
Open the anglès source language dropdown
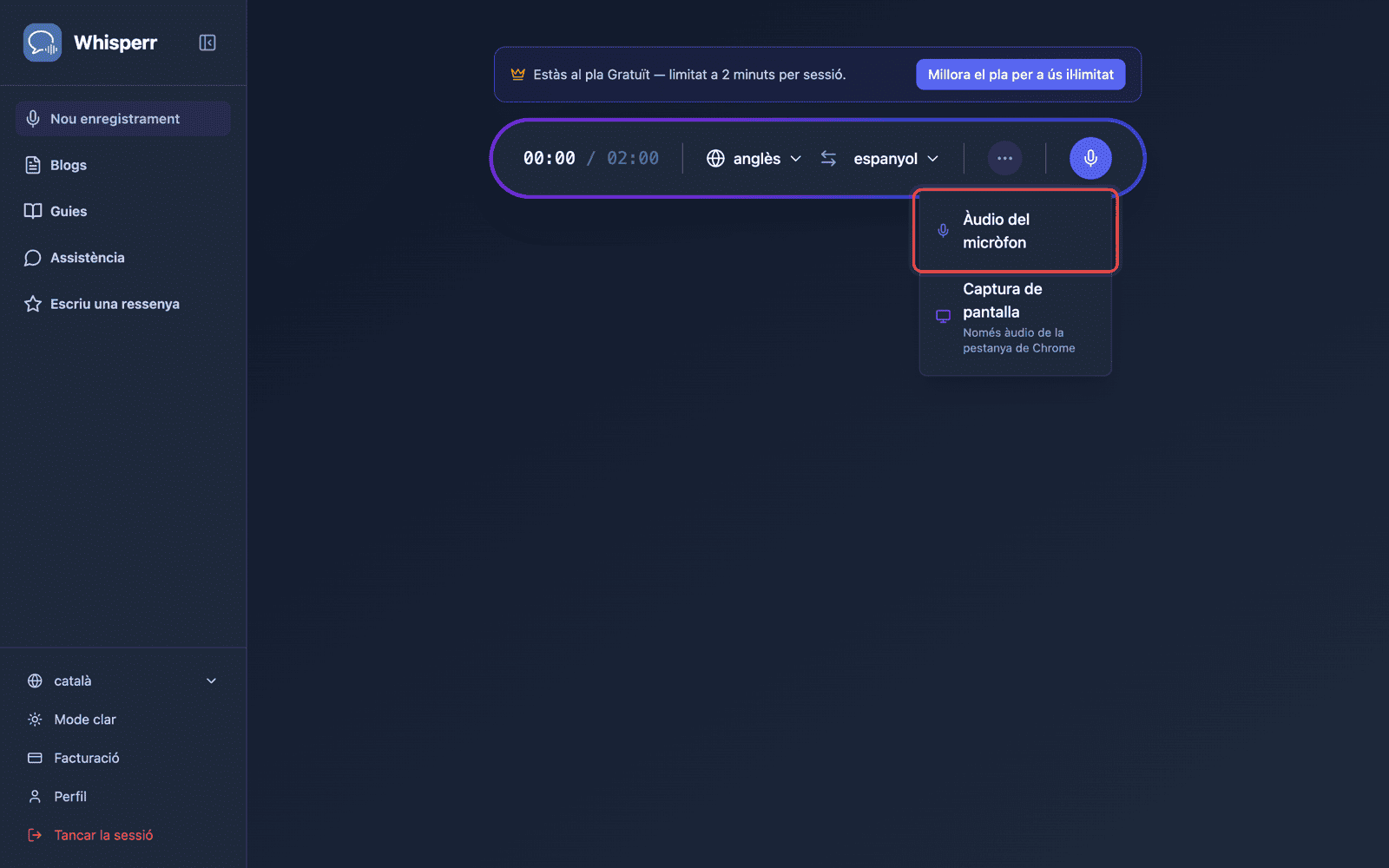pyautogui.click(x=754, y=159)
